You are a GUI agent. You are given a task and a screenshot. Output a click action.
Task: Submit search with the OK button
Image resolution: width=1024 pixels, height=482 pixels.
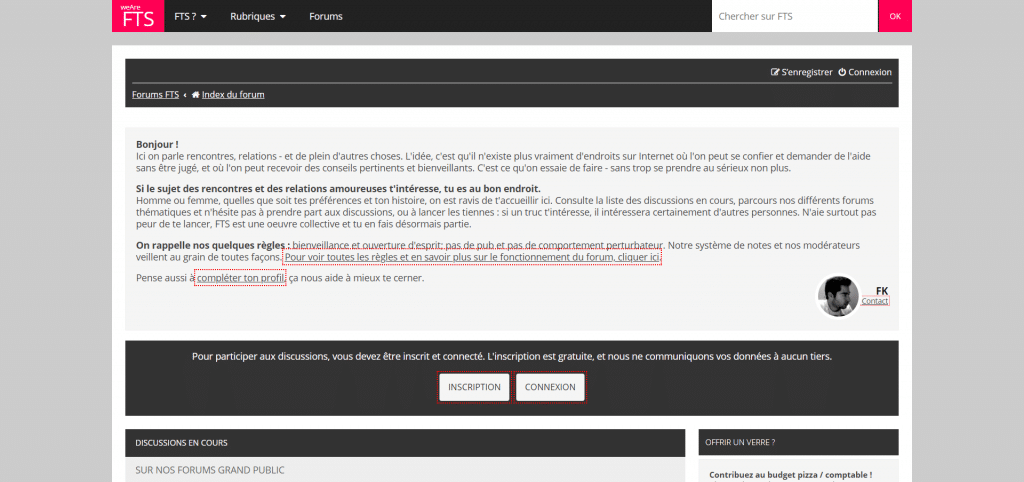(895, 16)
